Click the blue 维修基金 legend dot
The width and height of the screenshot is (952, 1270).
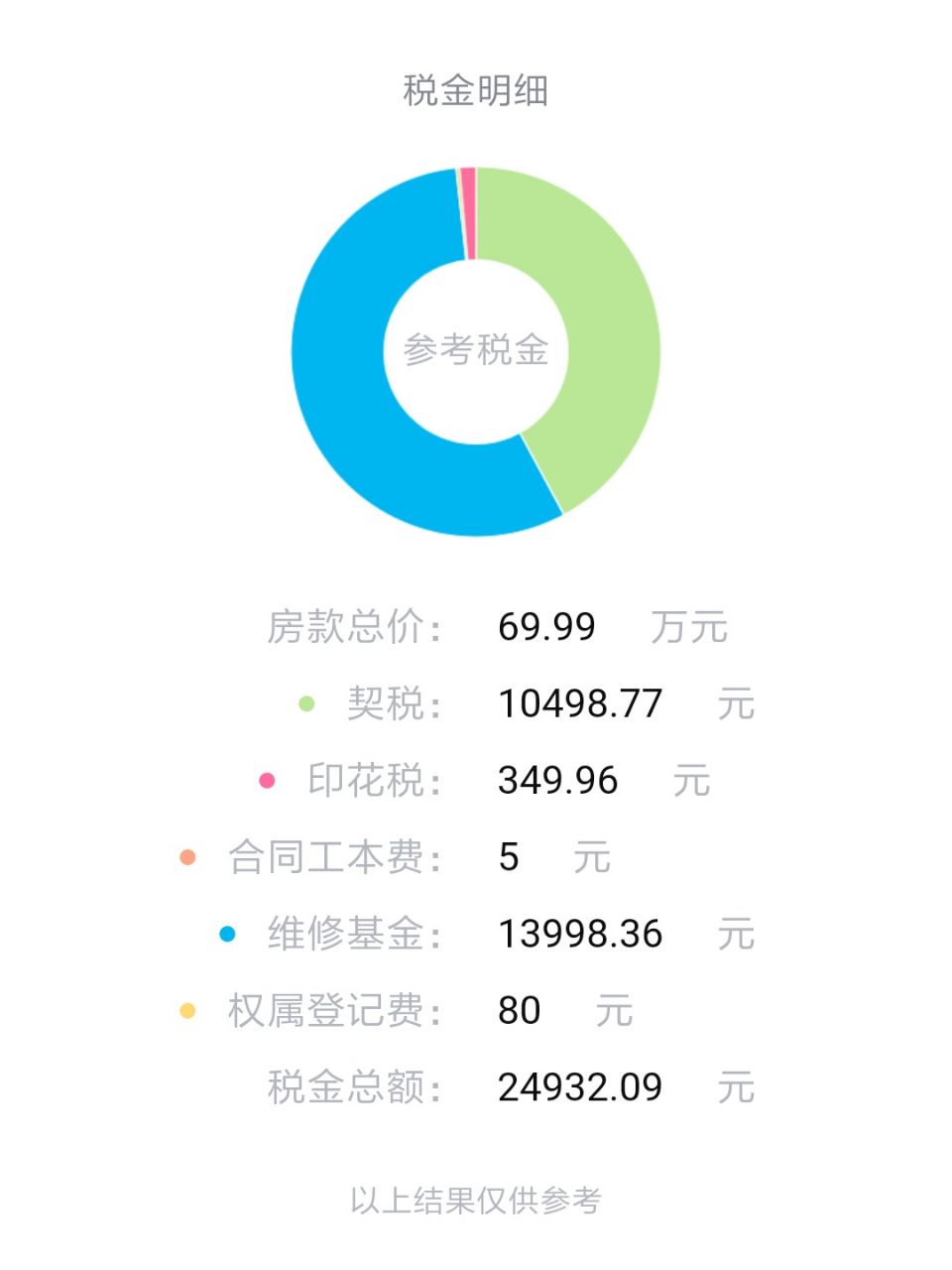tap(227, 934)
